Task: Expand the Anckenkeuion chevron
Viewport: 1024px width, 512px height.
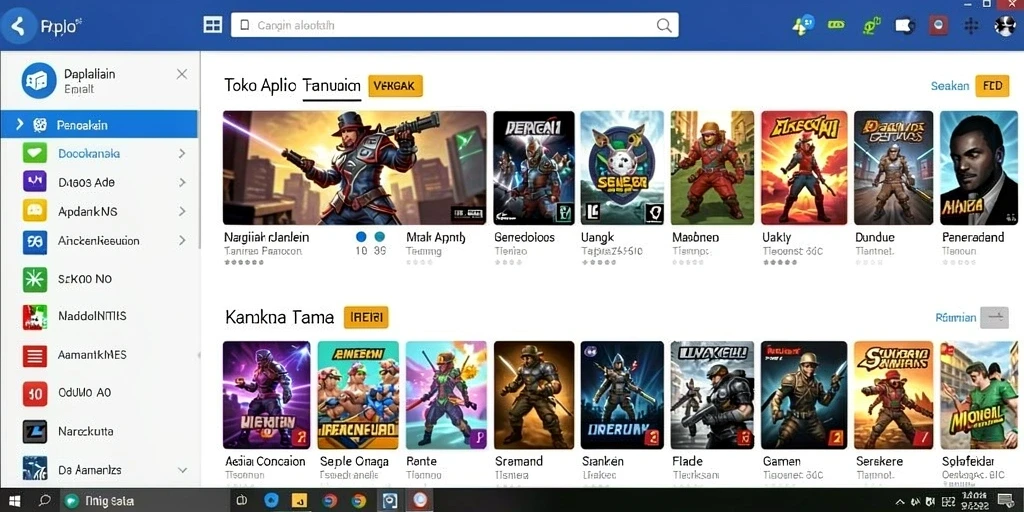Action: click(182, 241)
